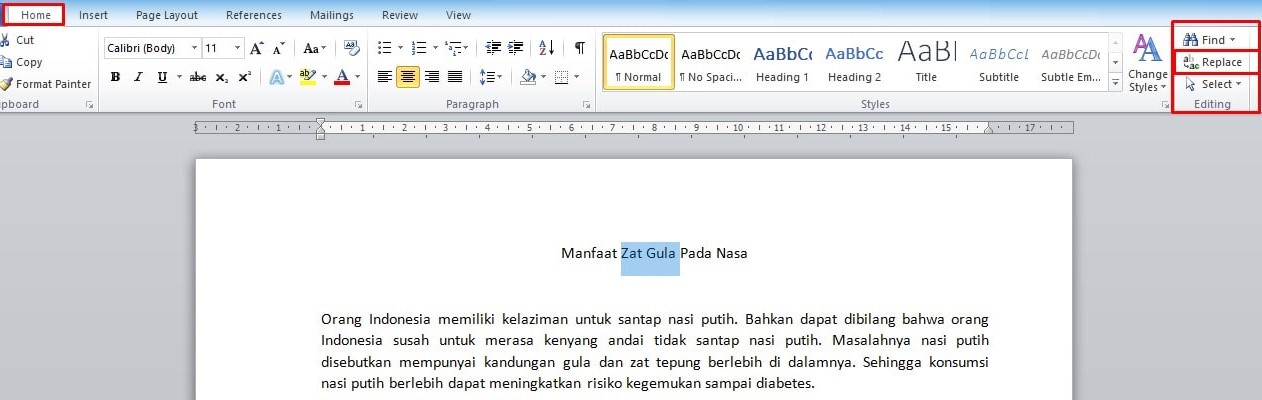Click the red font color swatch button
This screenshot has height=400, width=1262.
342,77
